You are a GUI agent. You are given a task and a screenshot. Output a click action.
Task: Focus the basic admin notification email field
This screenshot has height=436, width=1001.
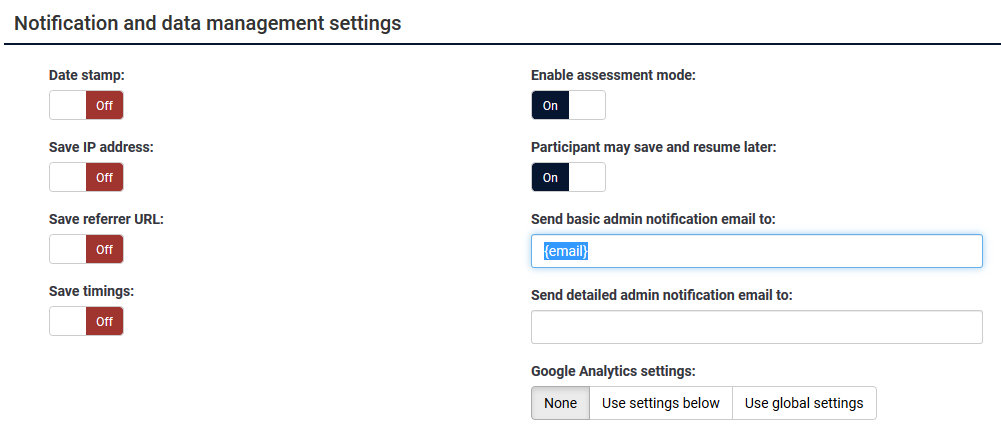[x=756, y=251]
